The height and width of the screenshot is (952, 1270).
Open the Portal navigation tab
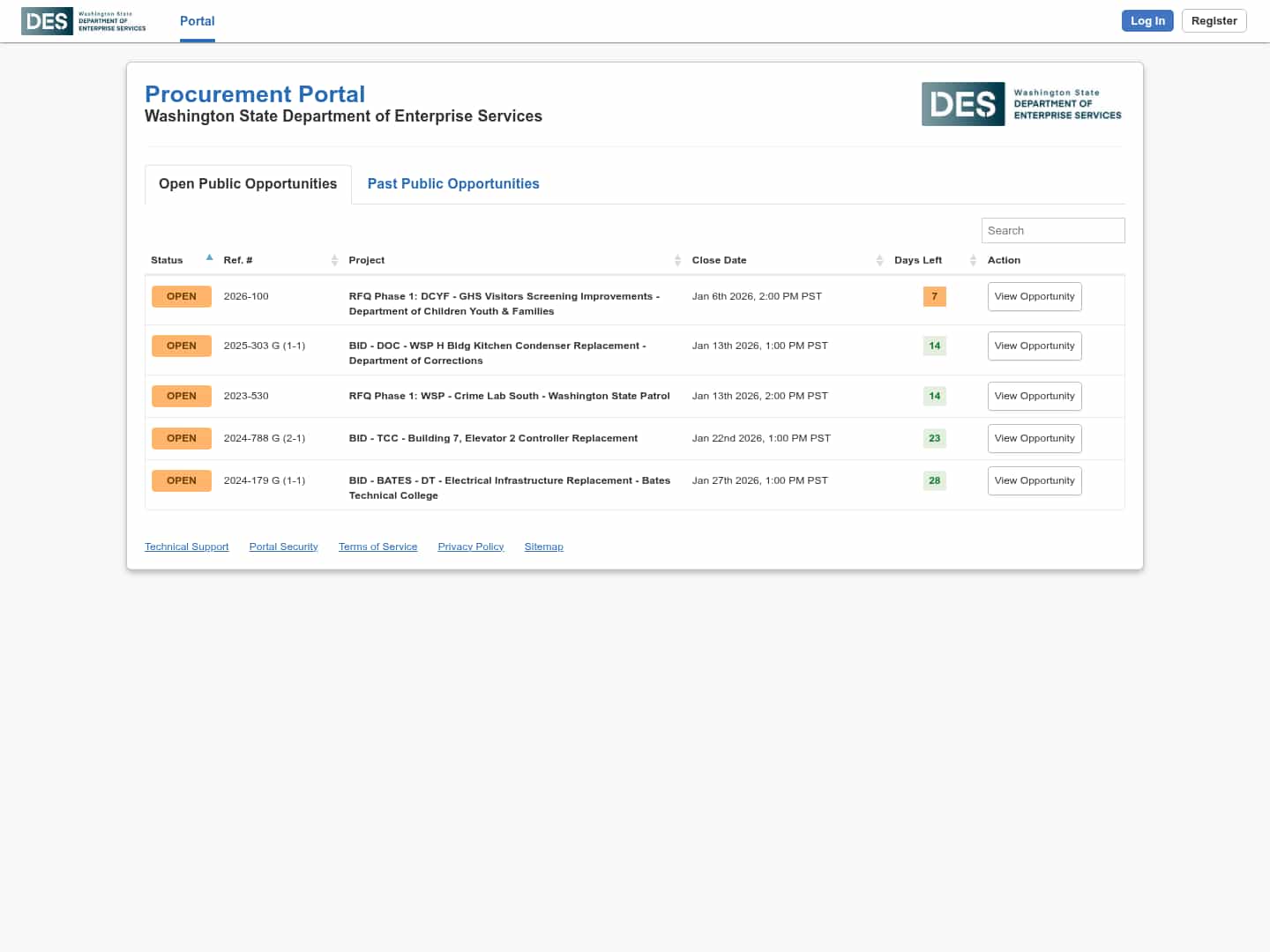[197, 21]
